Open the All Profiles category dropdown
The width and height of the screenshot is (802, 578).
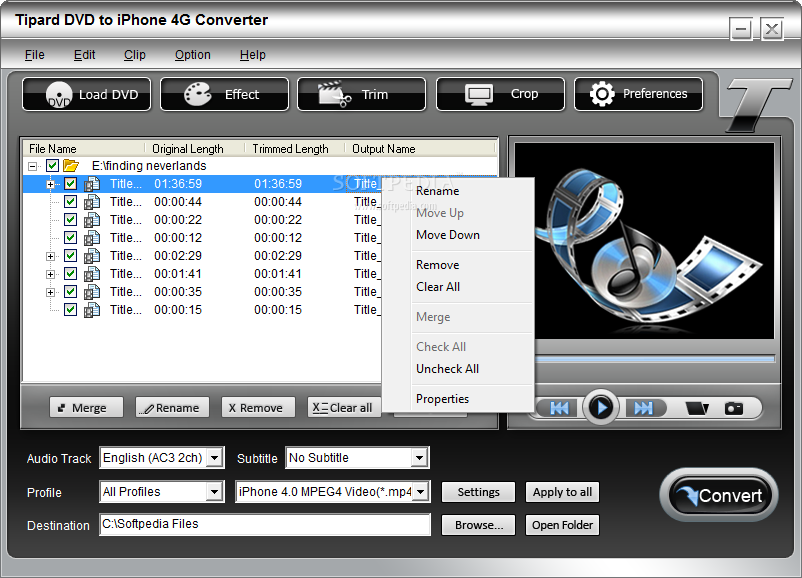(215, 492)
